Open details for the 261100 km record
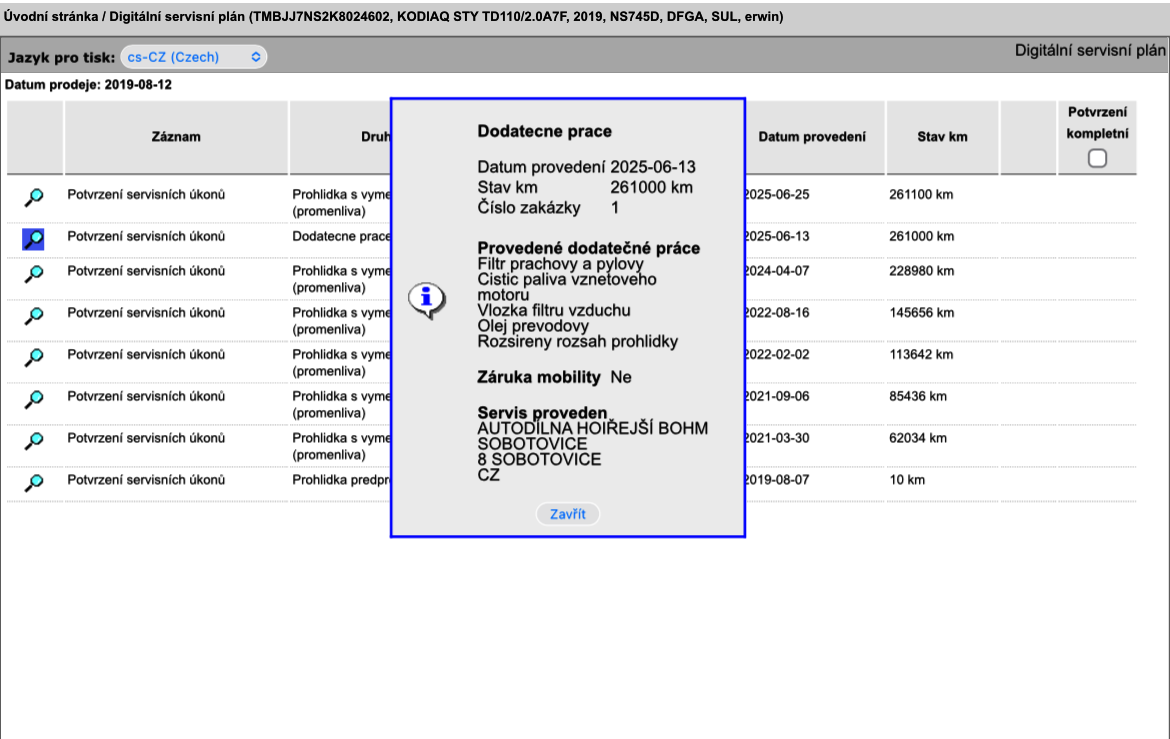This screenshot has width=1170, height=739. click(34, 197)
